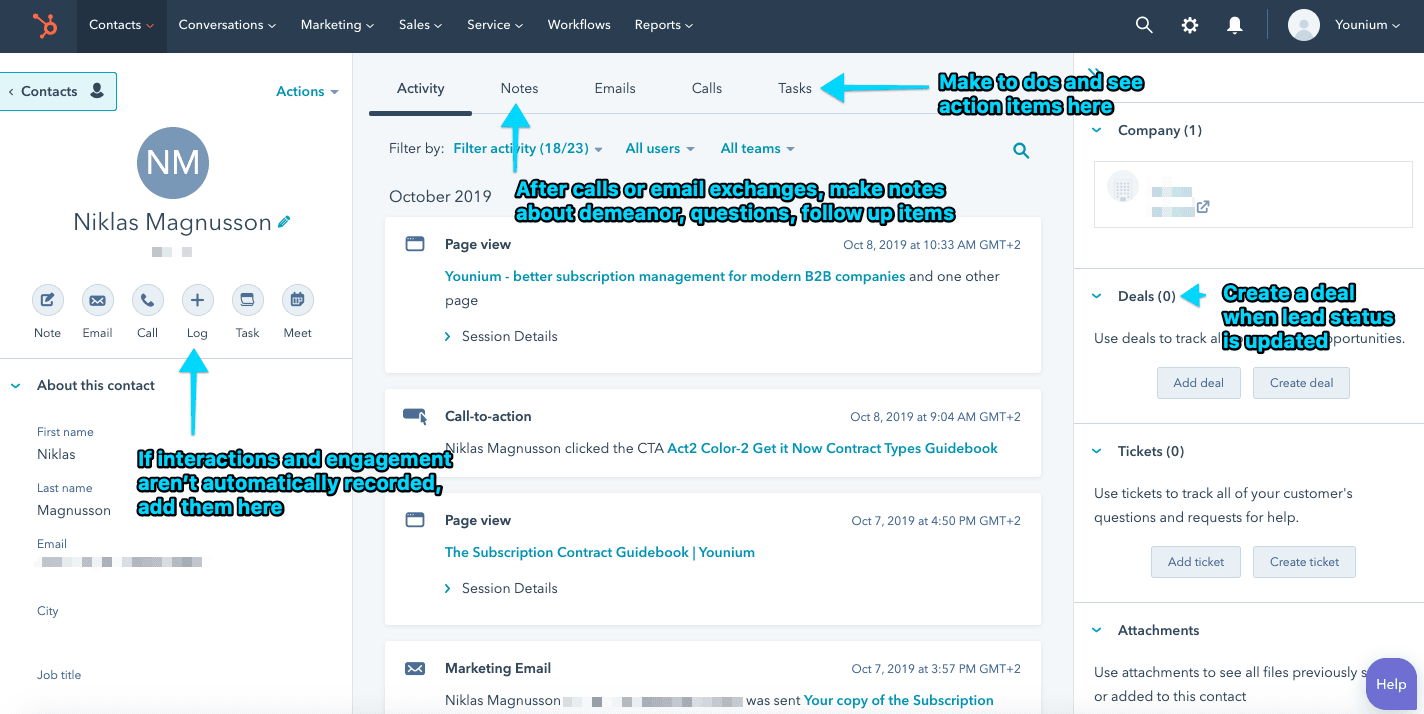Click the Call phone icon button
The width and height of the screenshot is (1424, 714).
(x=147, y=299)
